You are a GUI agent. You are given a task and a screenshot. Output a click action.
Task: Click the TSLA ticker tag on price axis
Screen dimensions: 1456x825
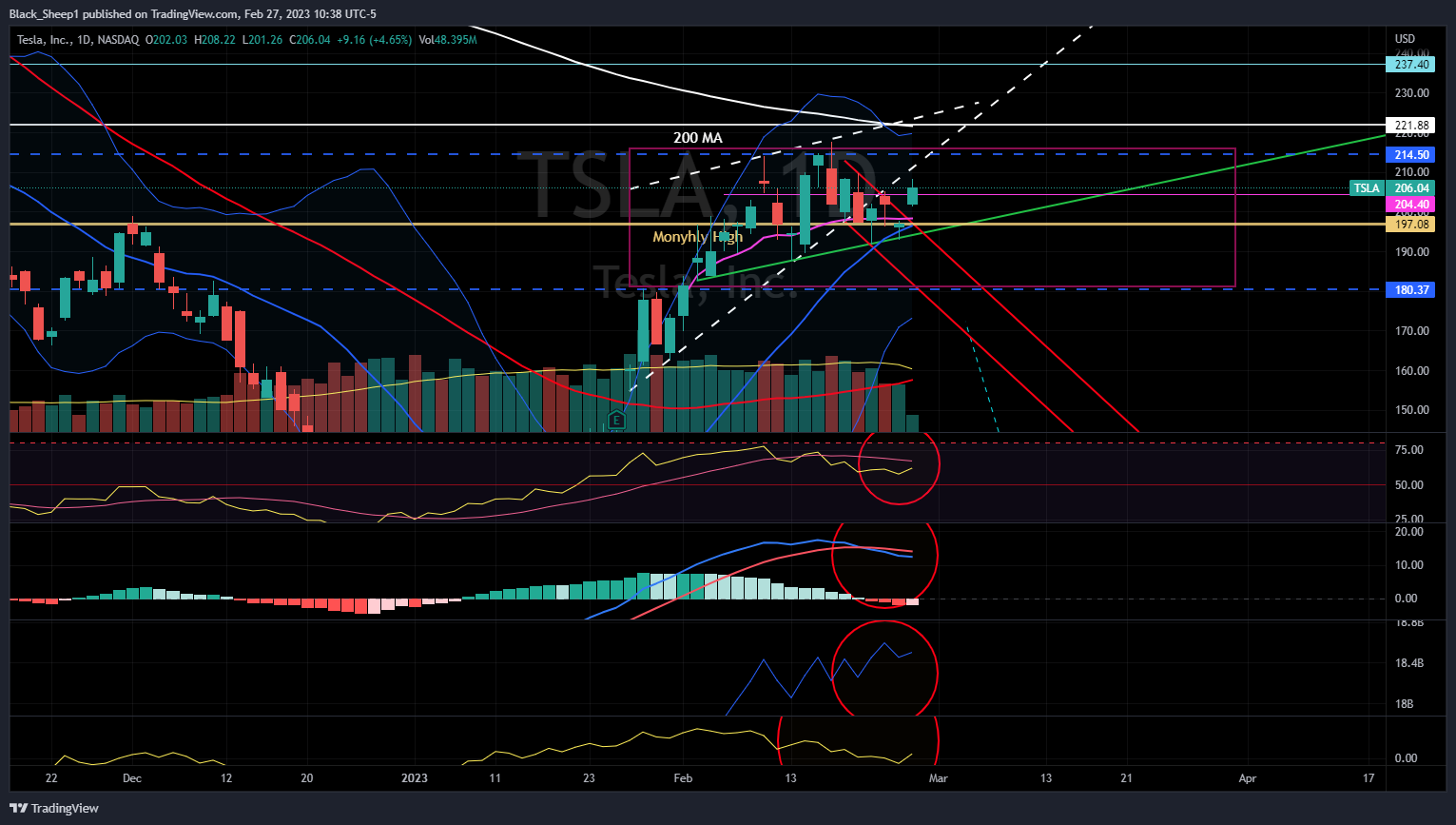(1367, 188)
